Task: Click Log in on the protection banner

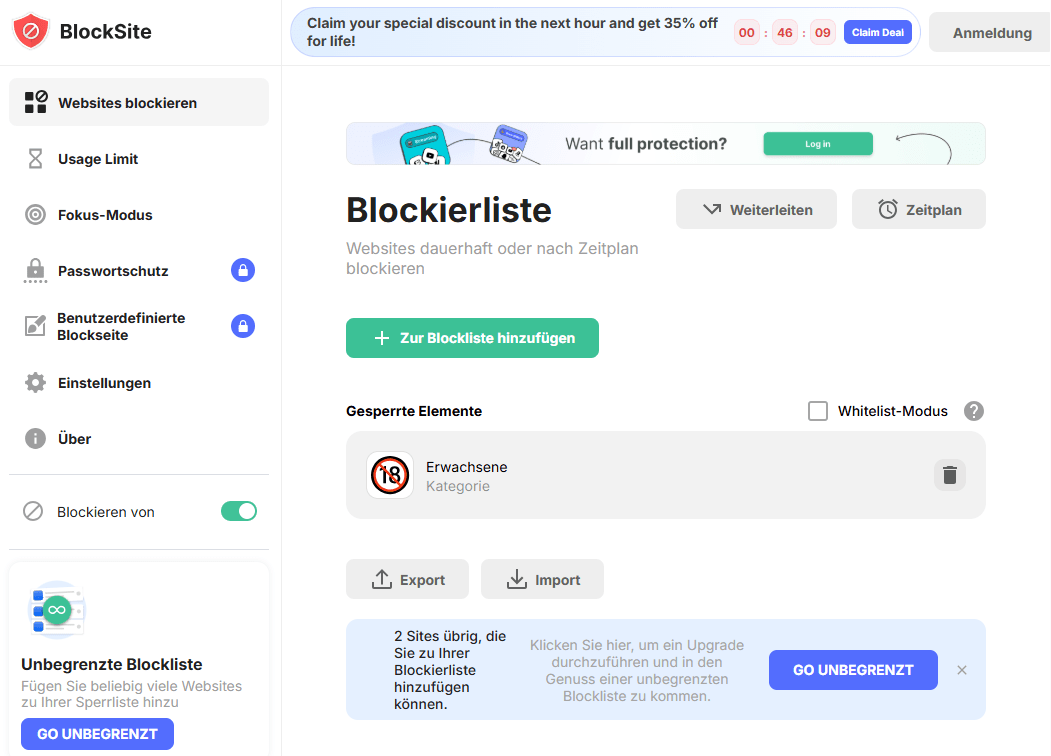Action: [x=817, y=144]
